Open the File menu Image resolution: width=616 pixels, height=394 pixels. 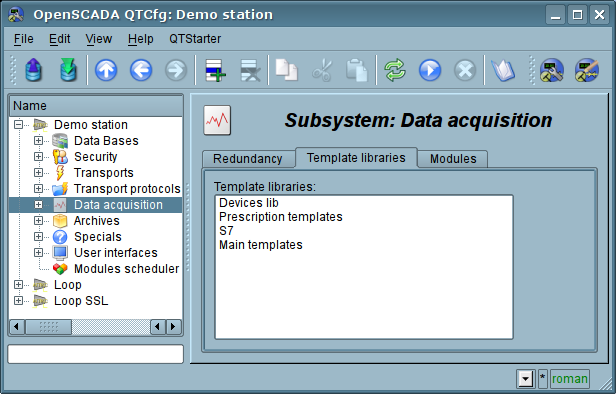pos(24,39)
